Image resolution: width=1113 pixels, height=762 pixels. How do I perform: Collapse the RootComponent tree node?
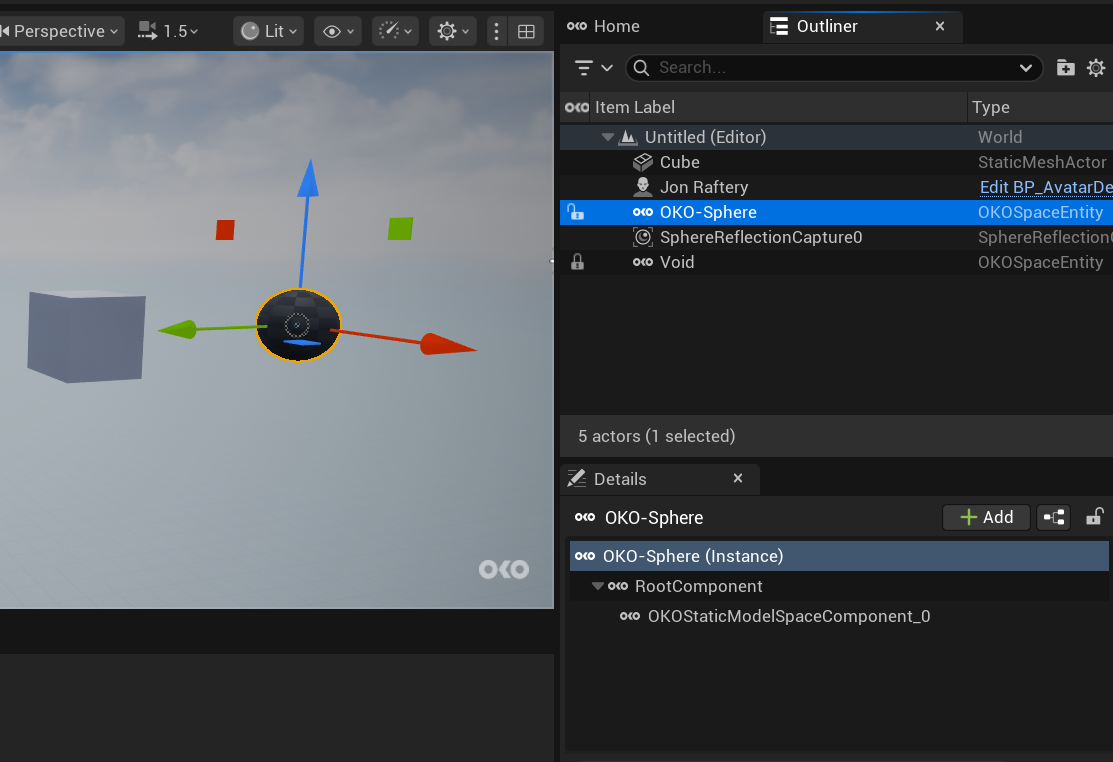[x=598, y=586]
